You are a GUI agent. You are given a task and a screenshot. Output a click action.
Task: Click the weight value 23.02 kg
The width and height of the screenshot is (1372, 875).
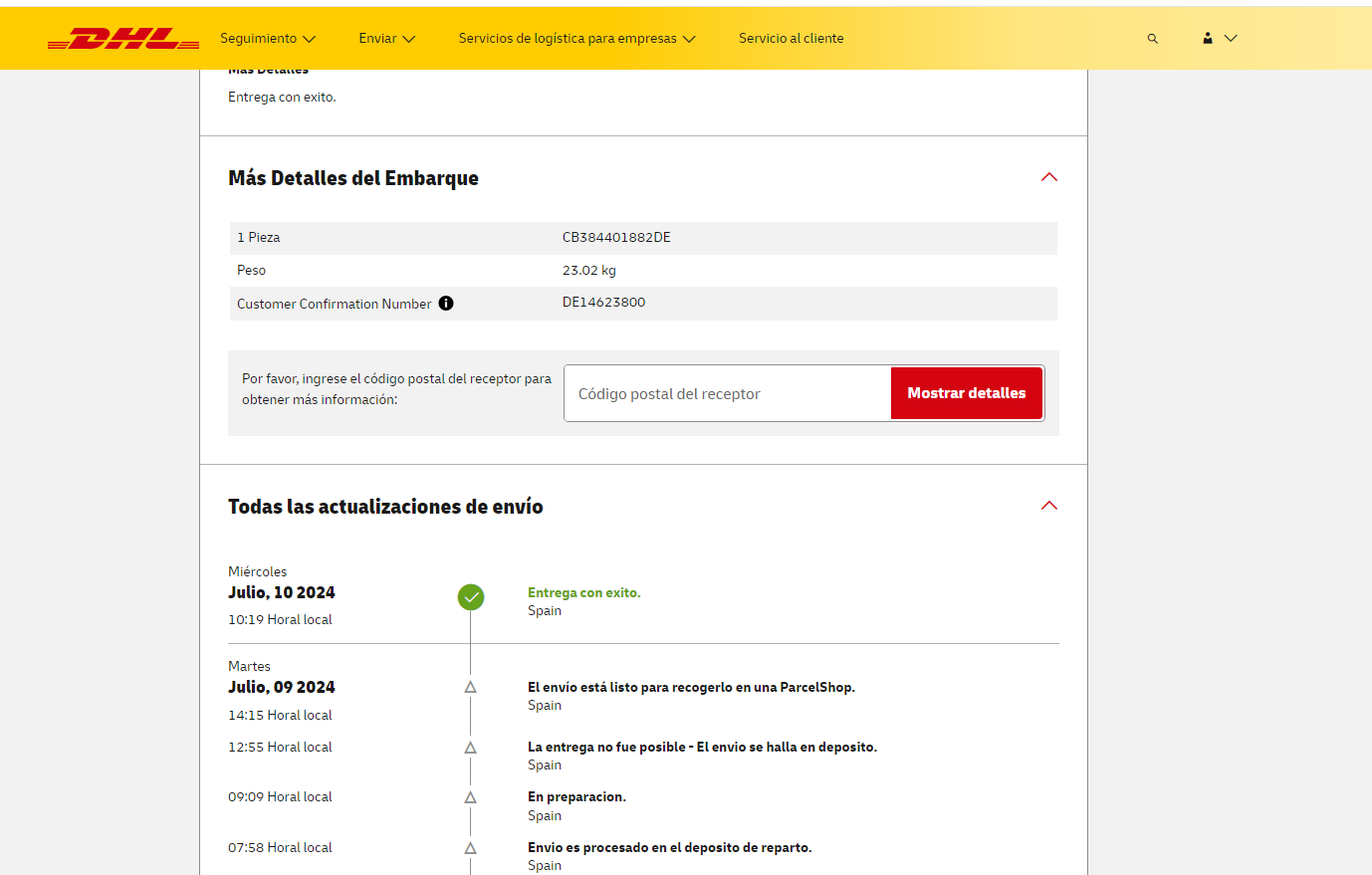(589, 271)
